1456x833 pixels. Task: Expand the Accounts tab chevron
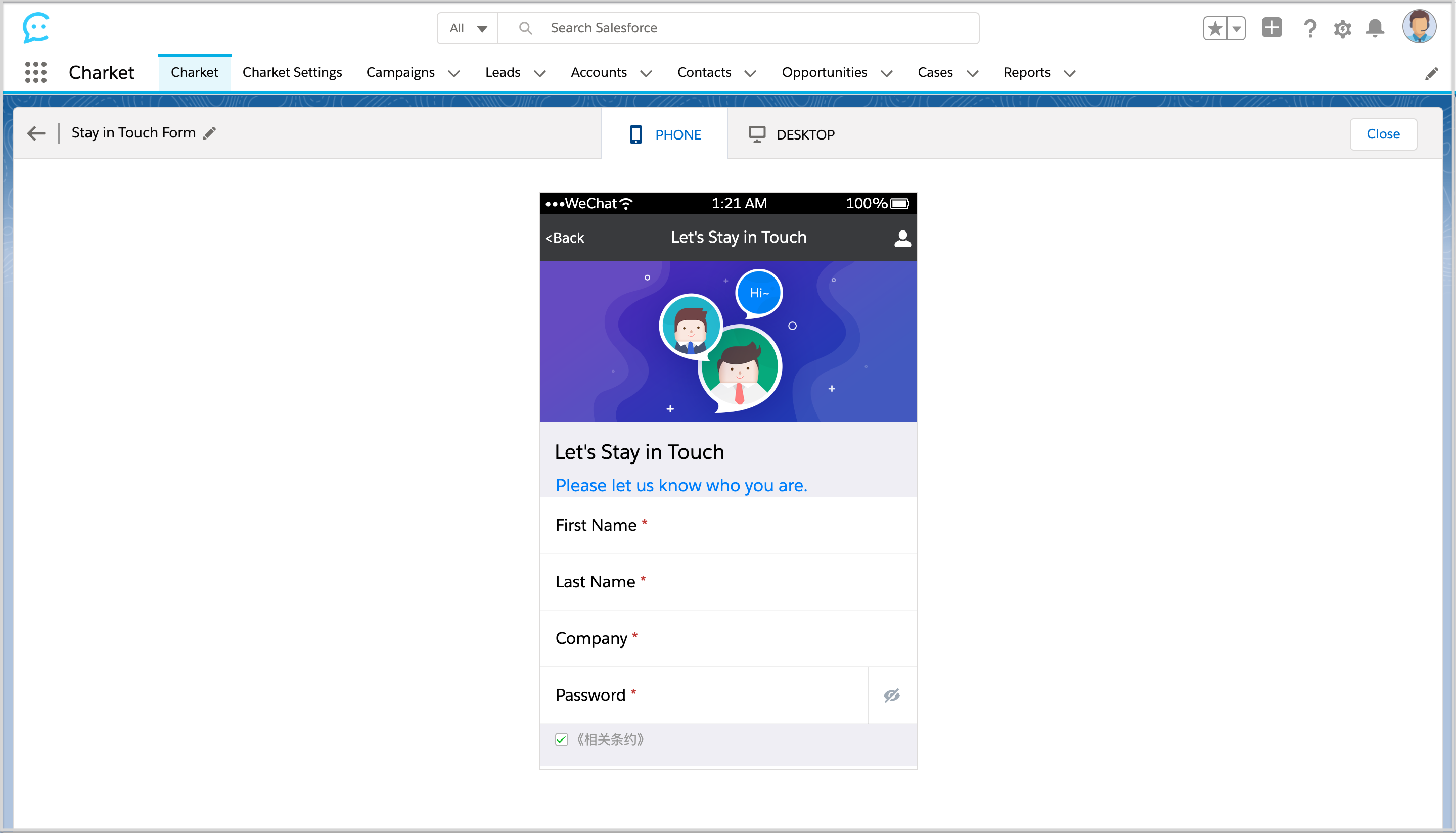tap(646, 73)
